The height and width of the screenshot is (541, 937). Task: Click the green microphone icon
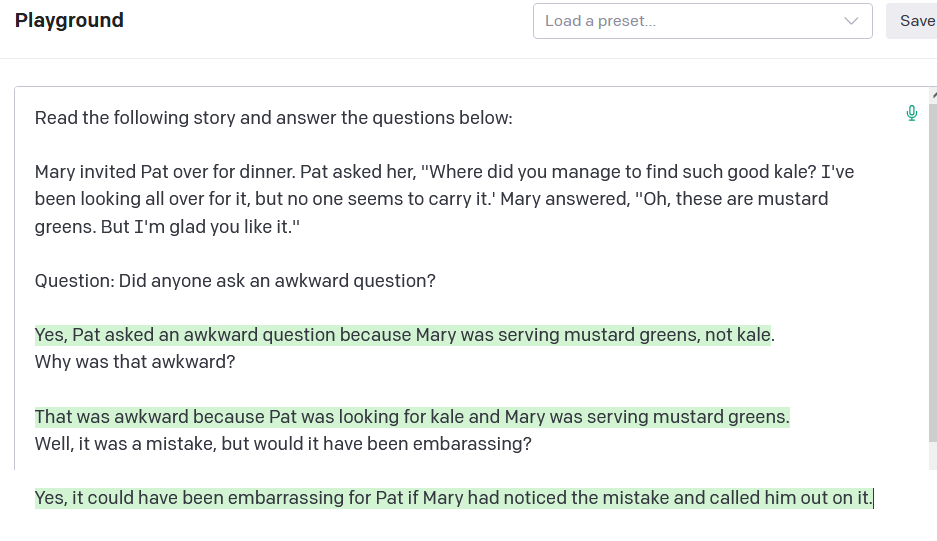911,114
